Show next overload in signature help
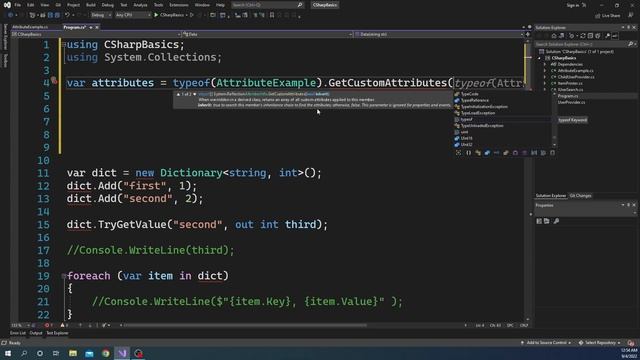 195,94
